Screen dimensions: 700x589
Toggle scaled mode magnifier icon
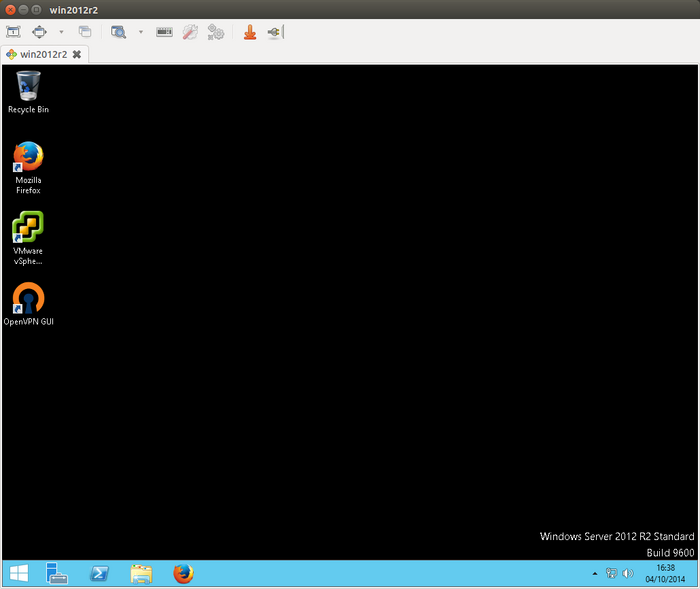tap(118, 32)
